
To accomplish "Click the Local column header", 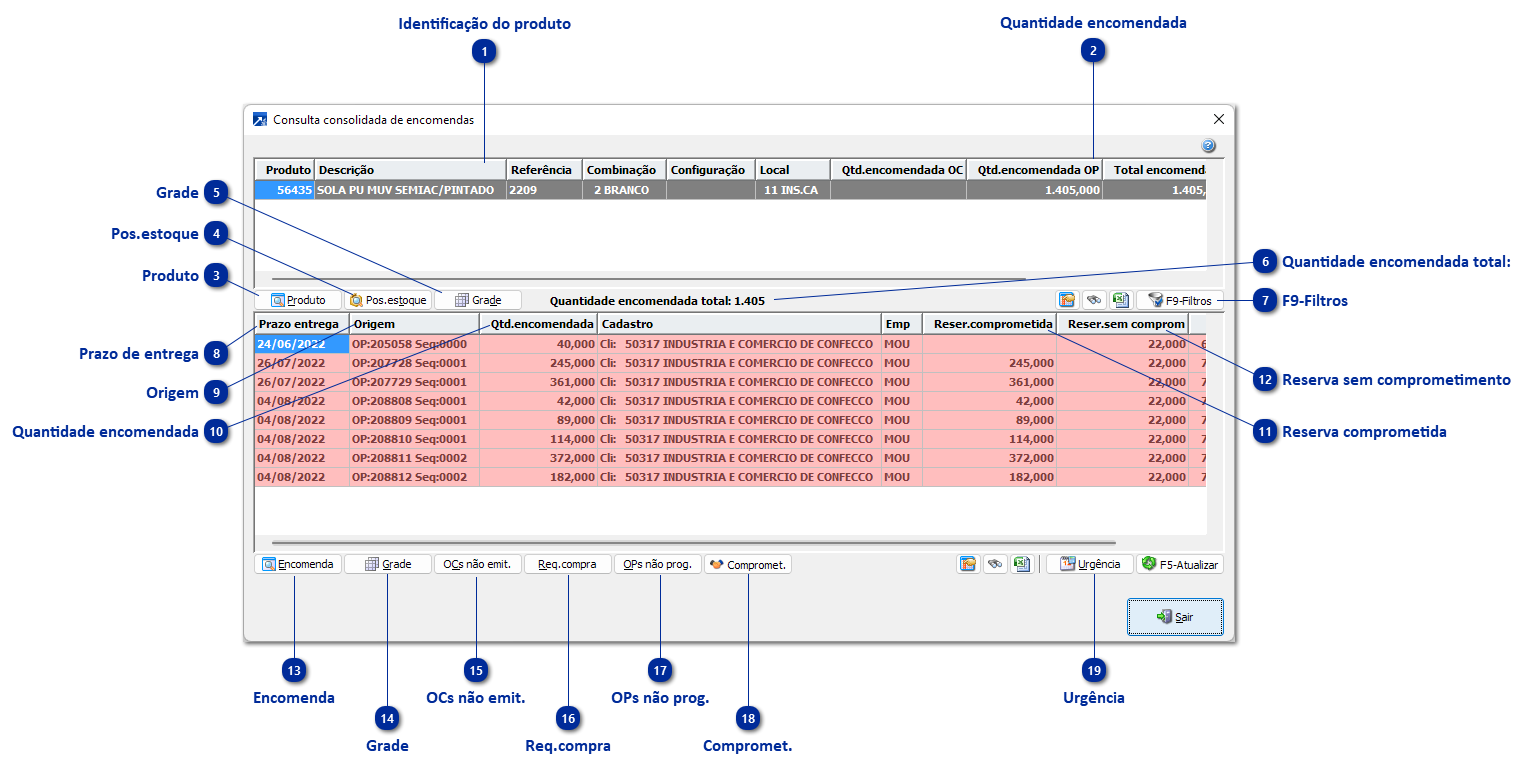I will click(x=793, y=170).
